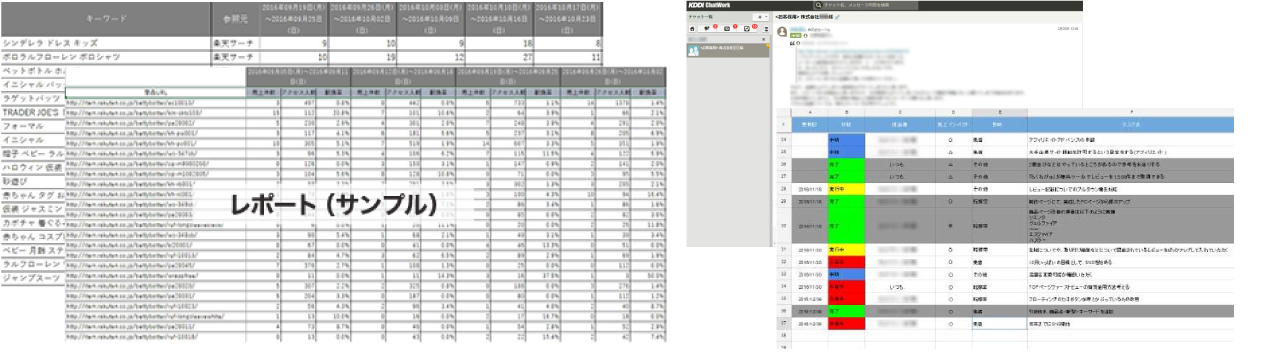Click the list view icon in the sidebar toolbar
The image size is (1269, 363).
click(766, 29)
